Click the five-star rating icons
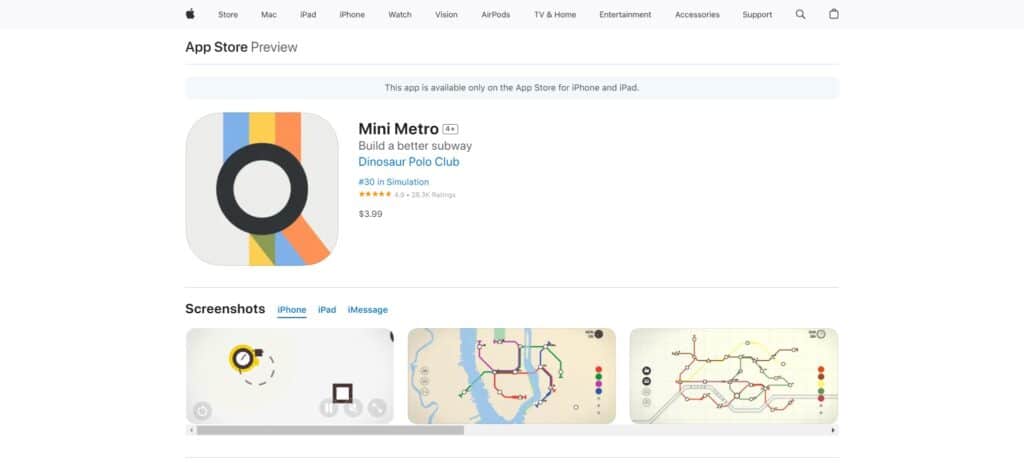This screenshot has width=1024, height=463. coord(375,195)
